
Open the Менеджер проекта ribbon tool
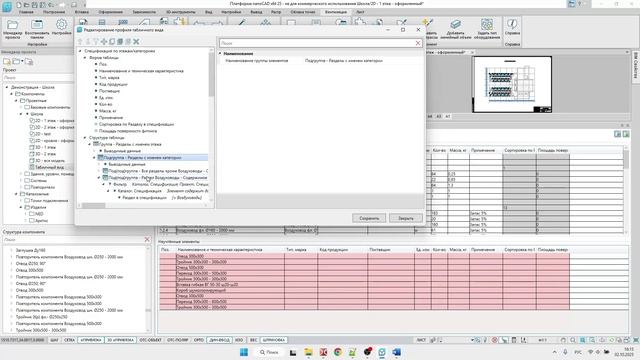(13, 29)
